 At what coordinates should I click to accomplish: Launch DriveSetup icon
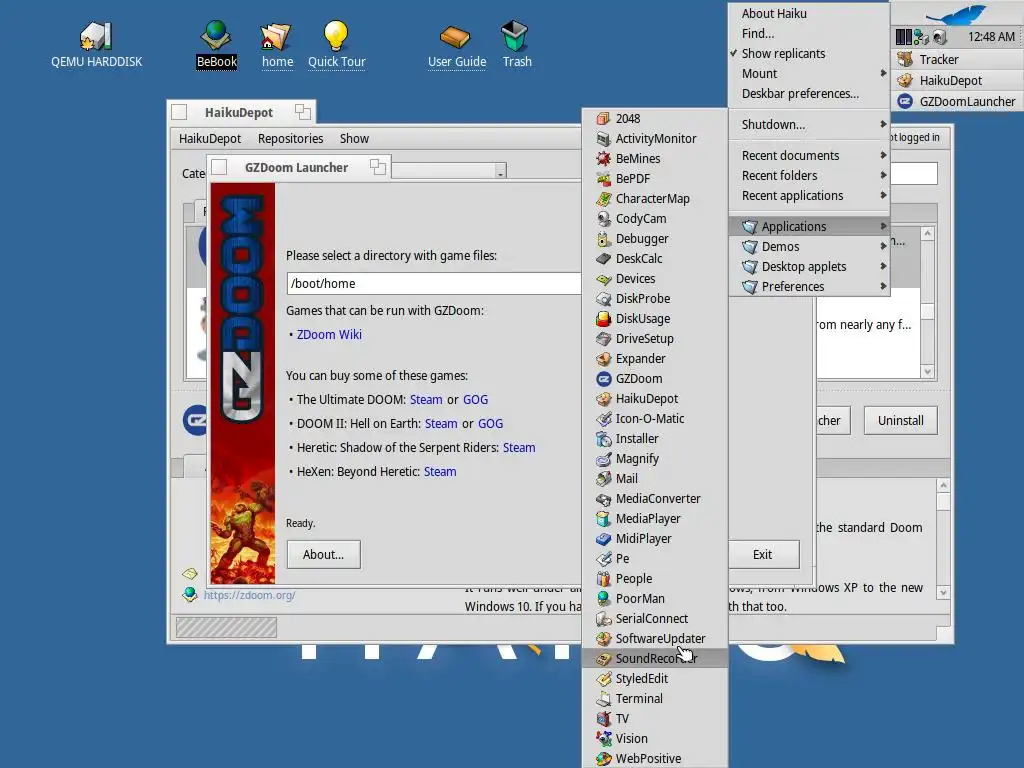(x=603, y=339)
